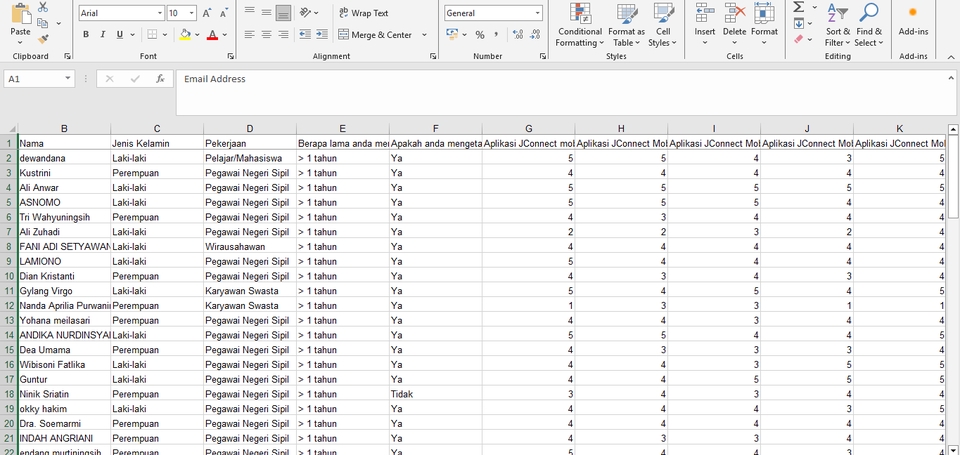Apply cell borders icon
The image size is (960, 455).
pos(152,35)
